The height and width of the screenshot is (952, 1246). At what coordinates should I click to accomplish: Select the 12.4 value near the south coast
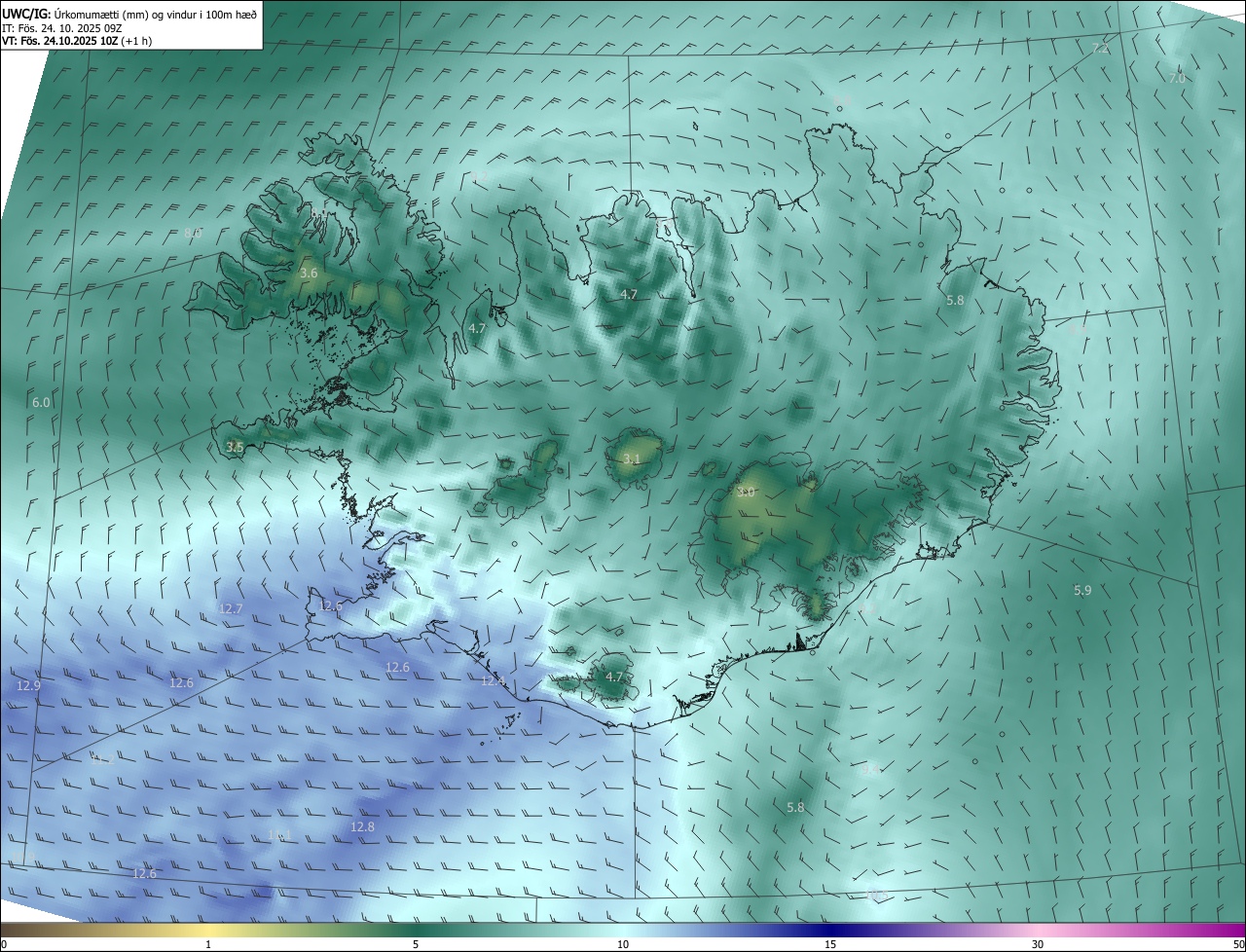494,680
